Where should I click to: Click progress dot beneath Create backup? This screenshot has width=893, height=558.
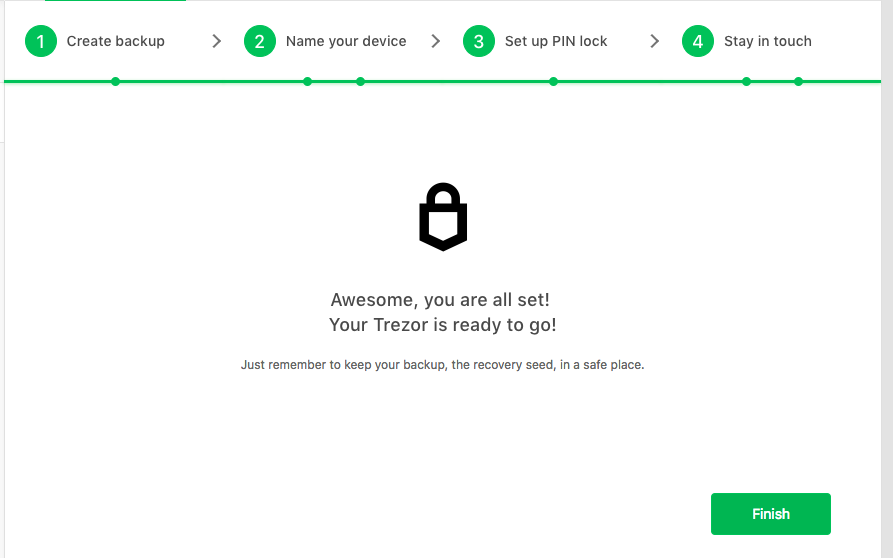[x=116, y=81]
